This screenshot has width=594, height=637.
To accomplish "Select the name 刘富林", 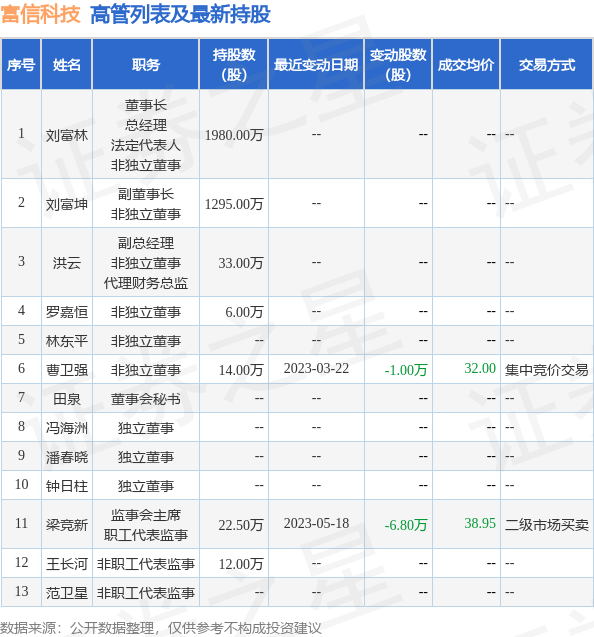I will click(67, 135).
